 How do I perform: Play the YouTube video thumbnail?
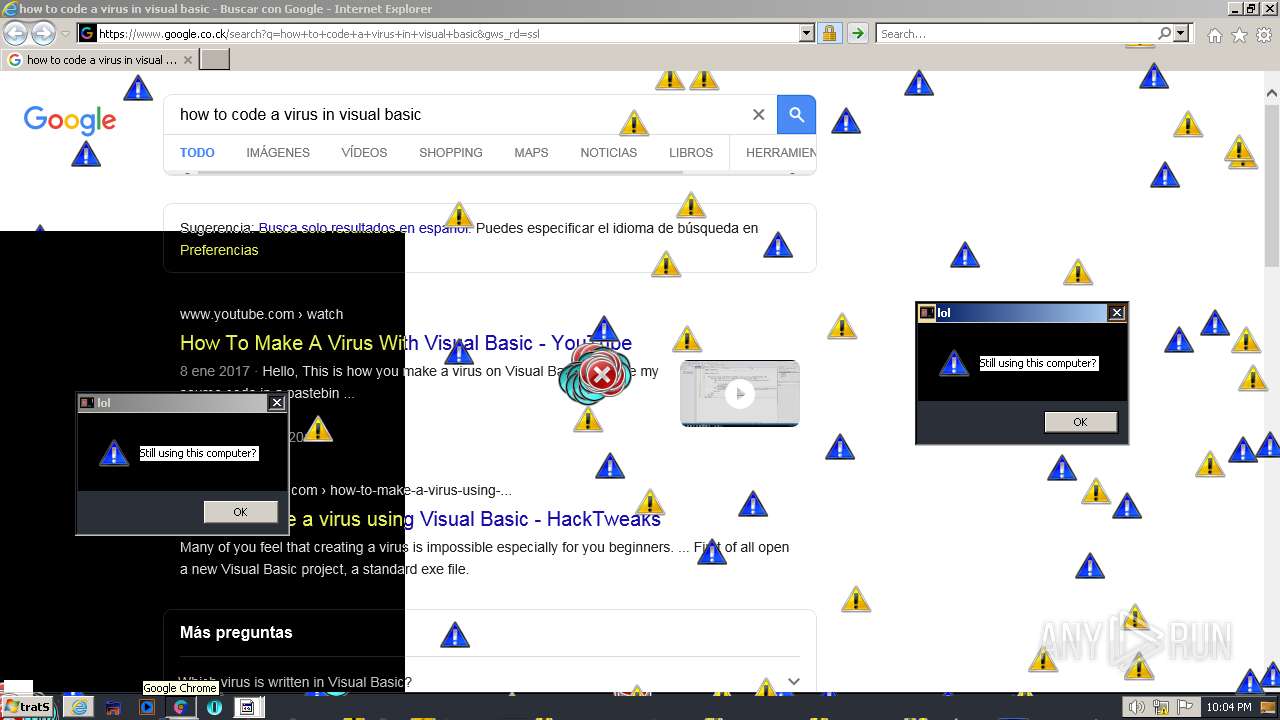pos(740,393)
